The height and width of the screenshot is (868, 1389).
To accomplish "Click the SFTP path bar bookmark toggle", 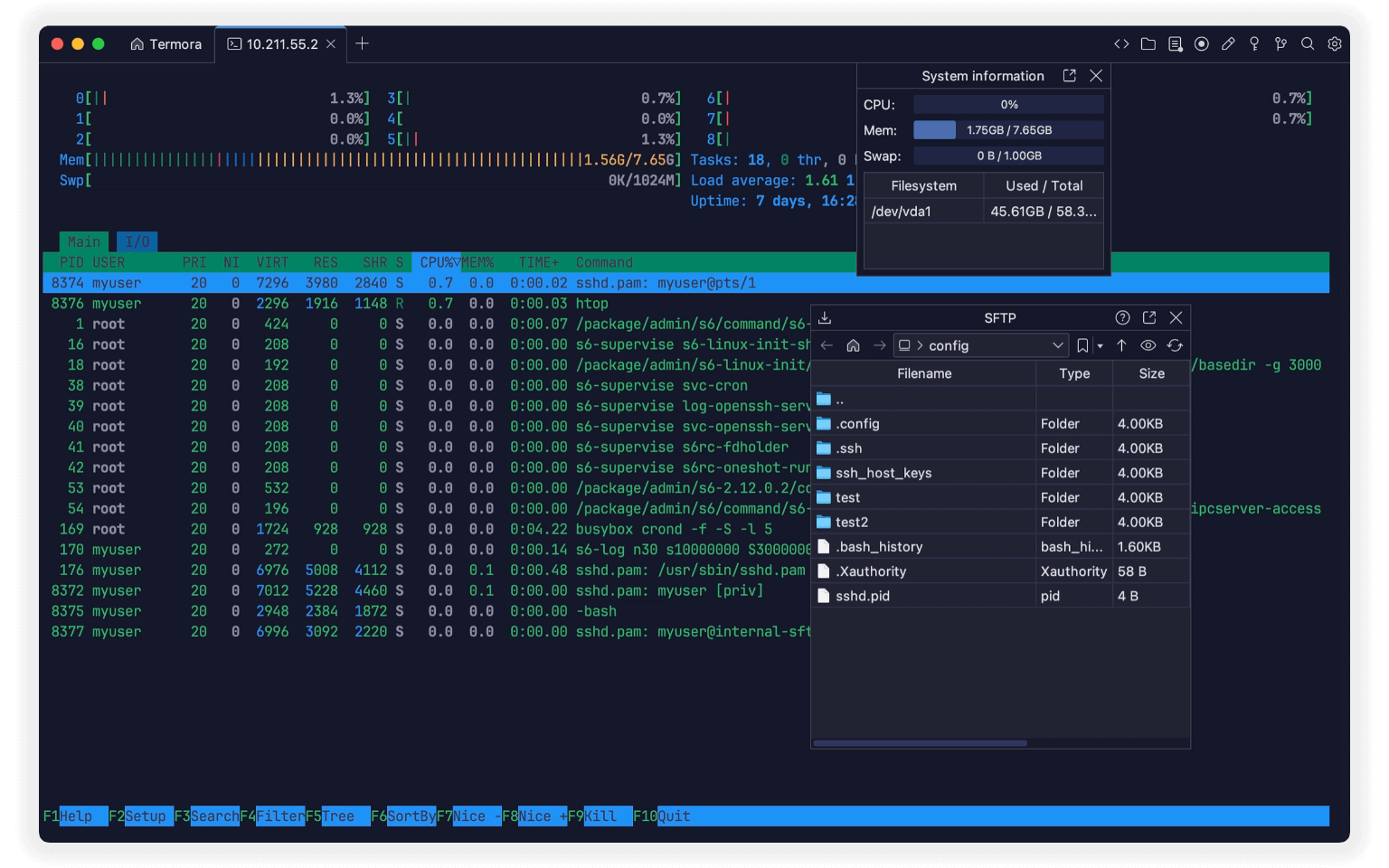I will pyautogui.click(x=1082, y=345).
